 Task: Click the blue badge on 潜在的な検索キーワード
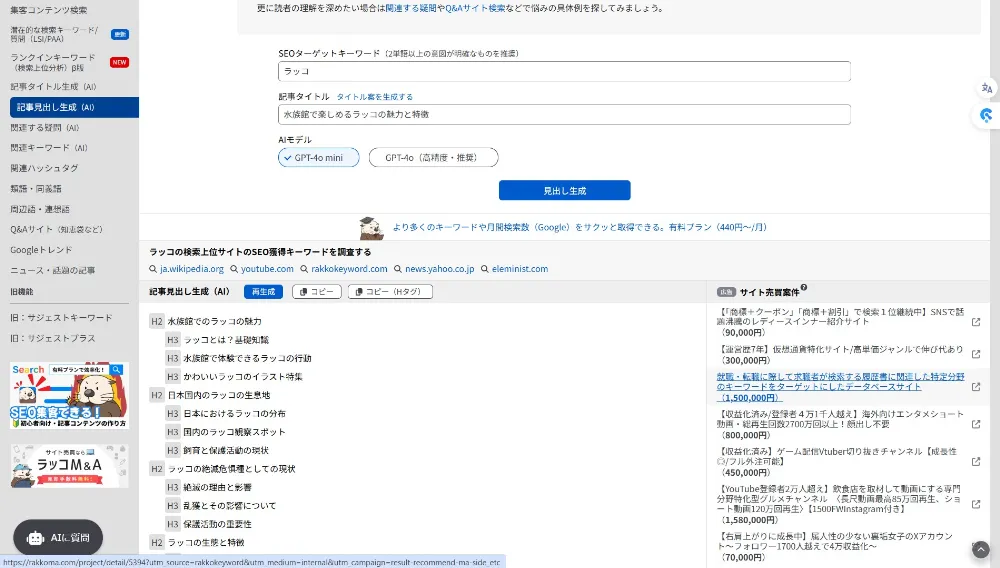pos(120,34)
